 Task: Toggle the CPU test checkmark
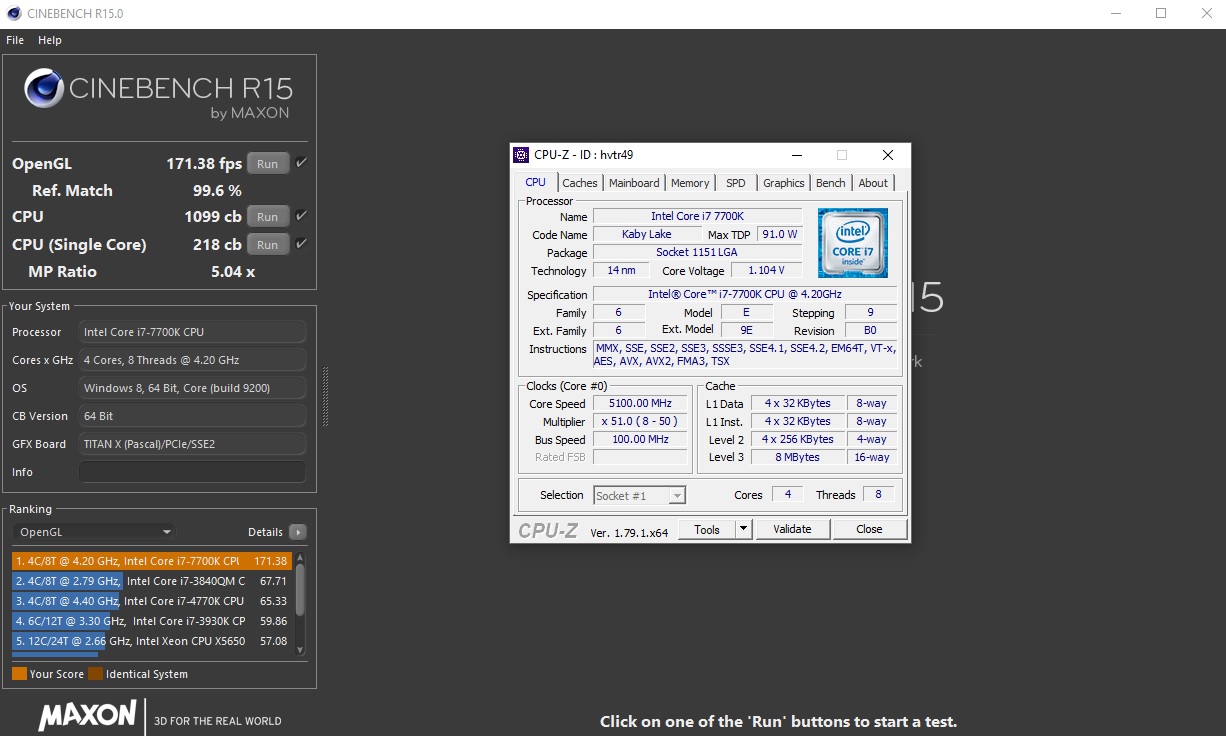tap(301, 216)
